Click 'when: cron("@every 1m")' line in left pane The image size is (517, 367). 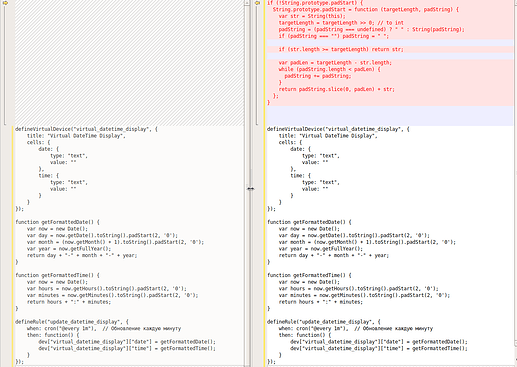[104, 328]
